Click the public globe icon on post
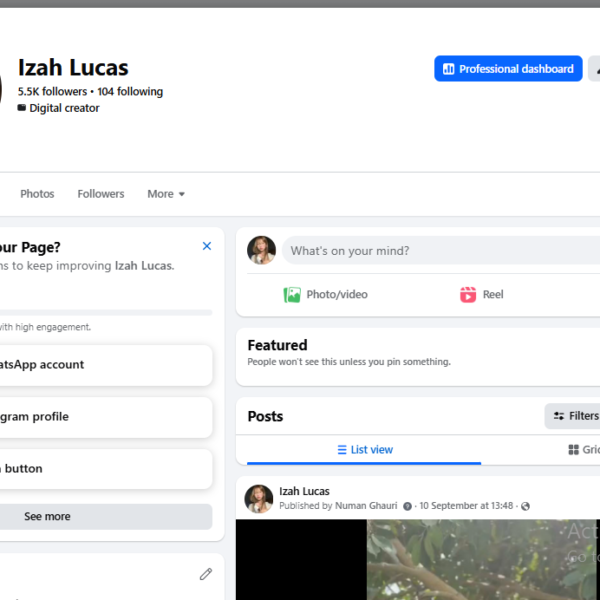The width and height of the screenshot is (600, 600). pyautogui.click(x=525, y=506)
